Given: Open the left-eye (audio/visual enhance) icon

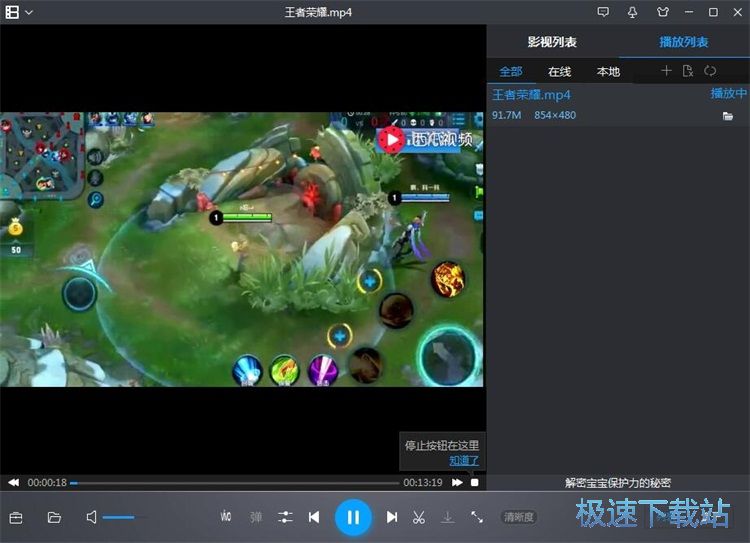Looking at the screenshot, I should [226, 517].
